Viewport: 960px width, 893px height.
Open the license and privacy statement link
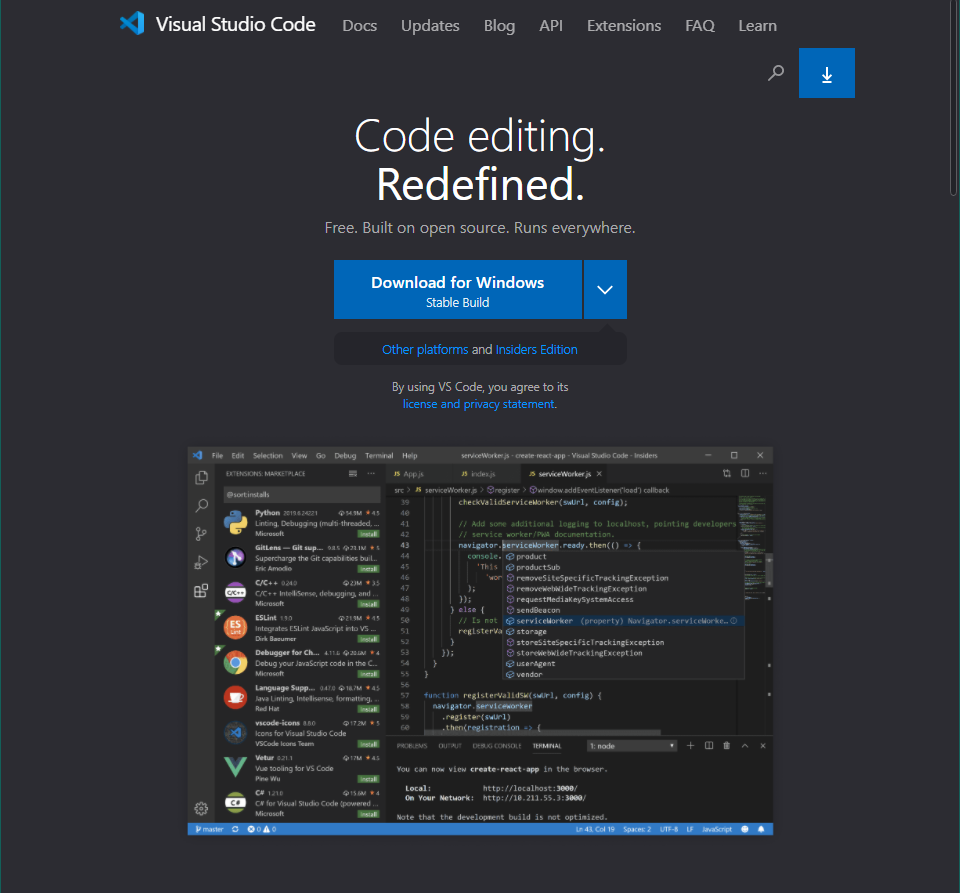point(478,404)
